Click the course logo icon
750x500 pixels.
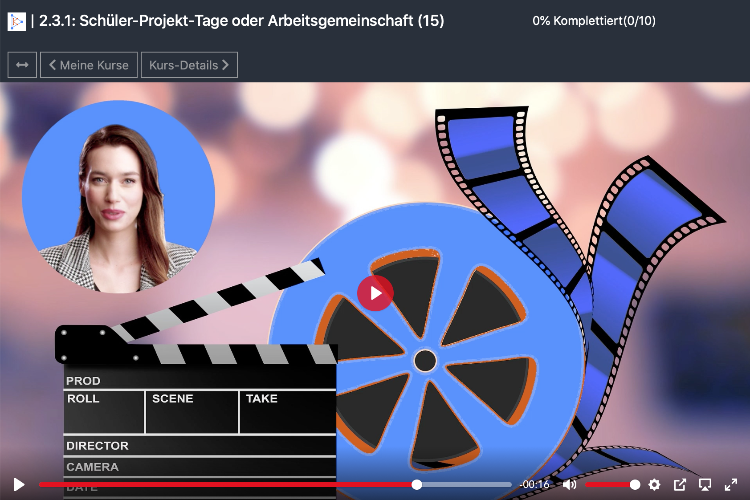(16, 20)
